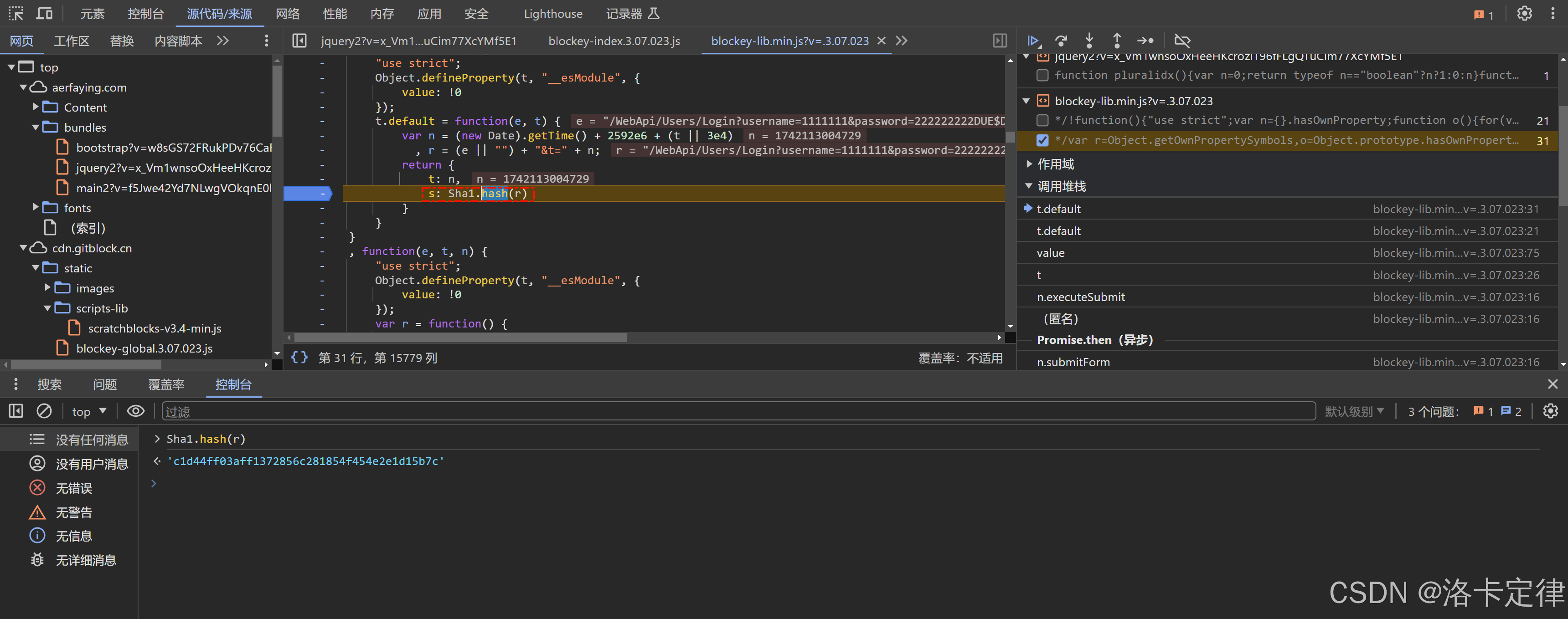Image resolution: width=1568 pixels, height=619 pixels.
Task: Click the inspect element picker icon
Action: (16, 13)
